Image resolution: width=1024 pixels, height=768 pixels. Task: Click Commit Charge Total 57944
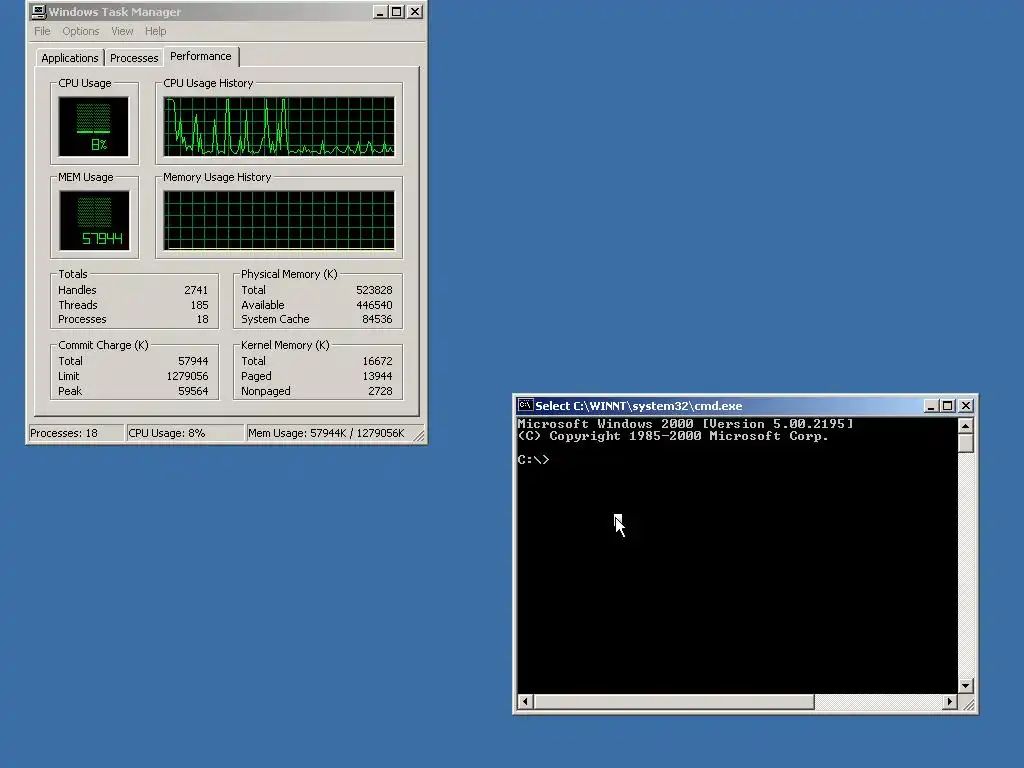click(x=193, y=361)
